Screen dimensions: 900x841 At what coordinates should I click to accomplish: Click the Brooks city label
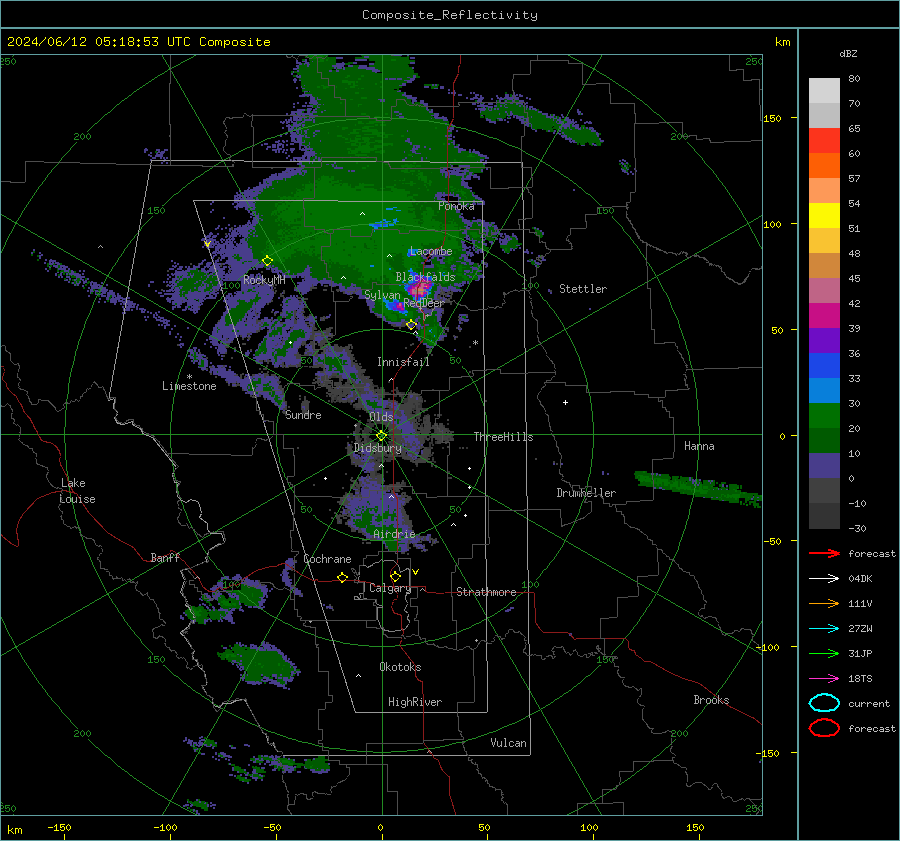pos(711,700)
